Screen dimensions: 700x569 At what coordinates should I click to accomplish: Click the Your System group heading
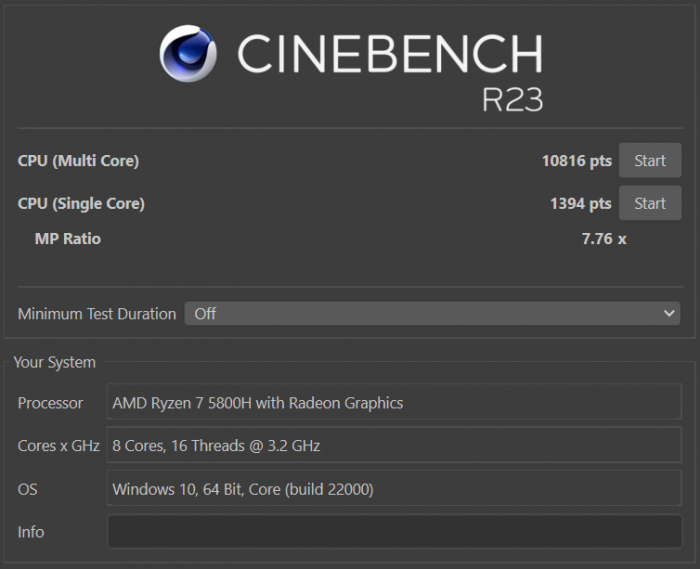pos(54,362)
